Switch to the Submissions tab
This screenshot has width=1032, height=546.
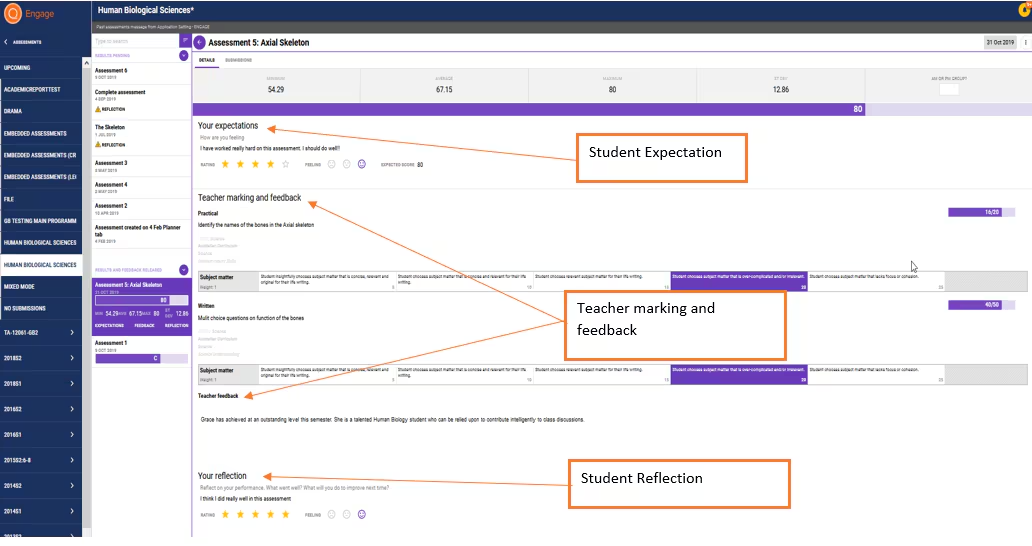coord(238,60)
